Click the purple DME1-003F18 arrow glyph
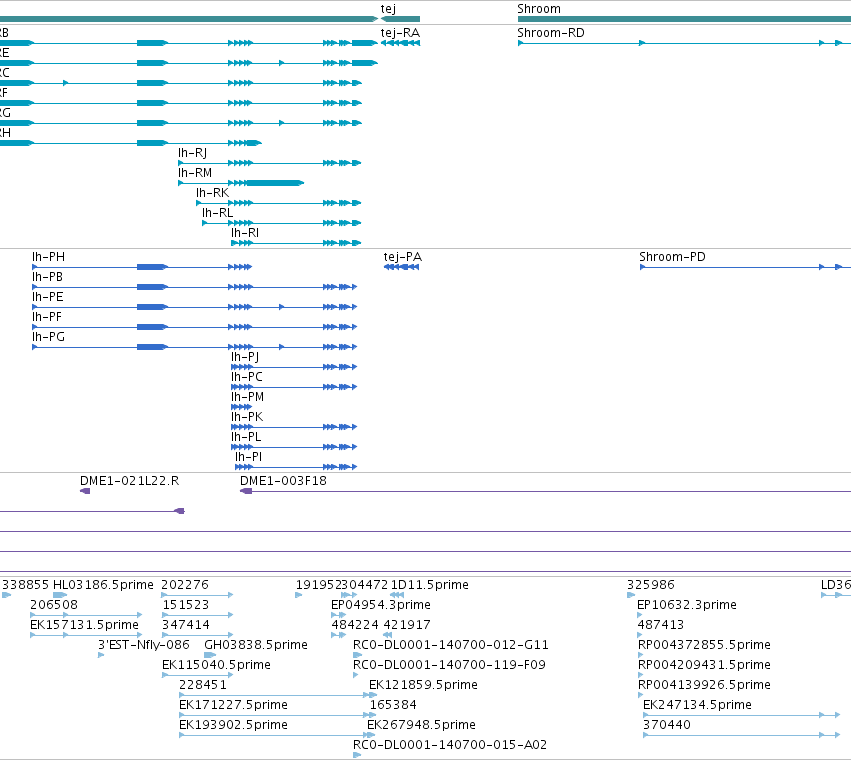851x760 pixels. (x=246, y=491)
